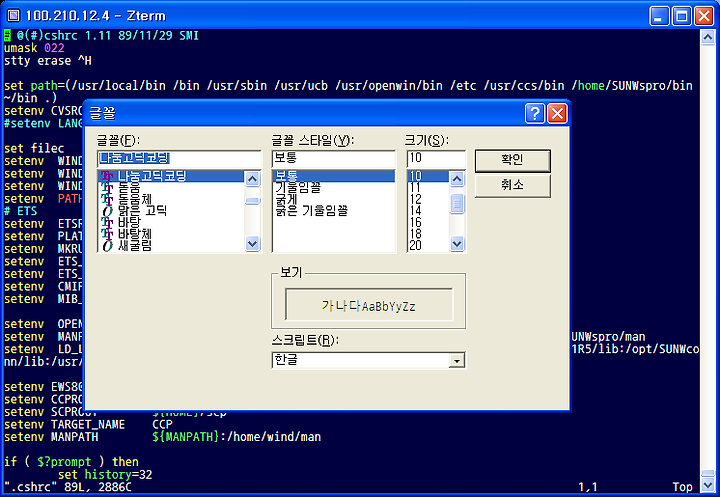This screenshot has width=720, height=497.
Task: Click the 확인 (OK) button
Action: pos(512,160)
